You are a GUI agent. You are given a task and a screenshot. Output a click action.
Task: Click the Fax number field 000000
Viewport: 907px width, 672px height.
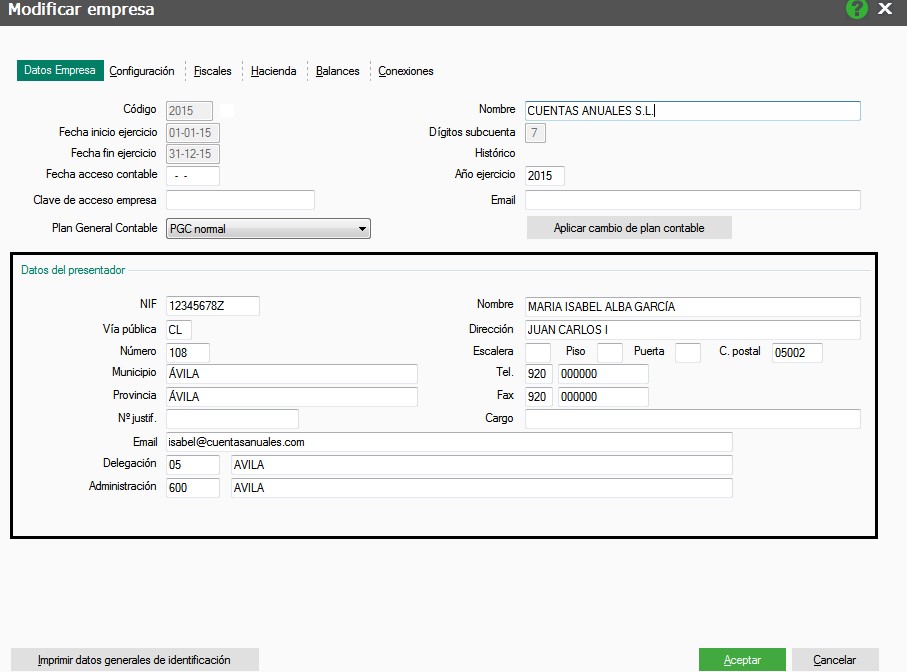click(x=603, y=397)
